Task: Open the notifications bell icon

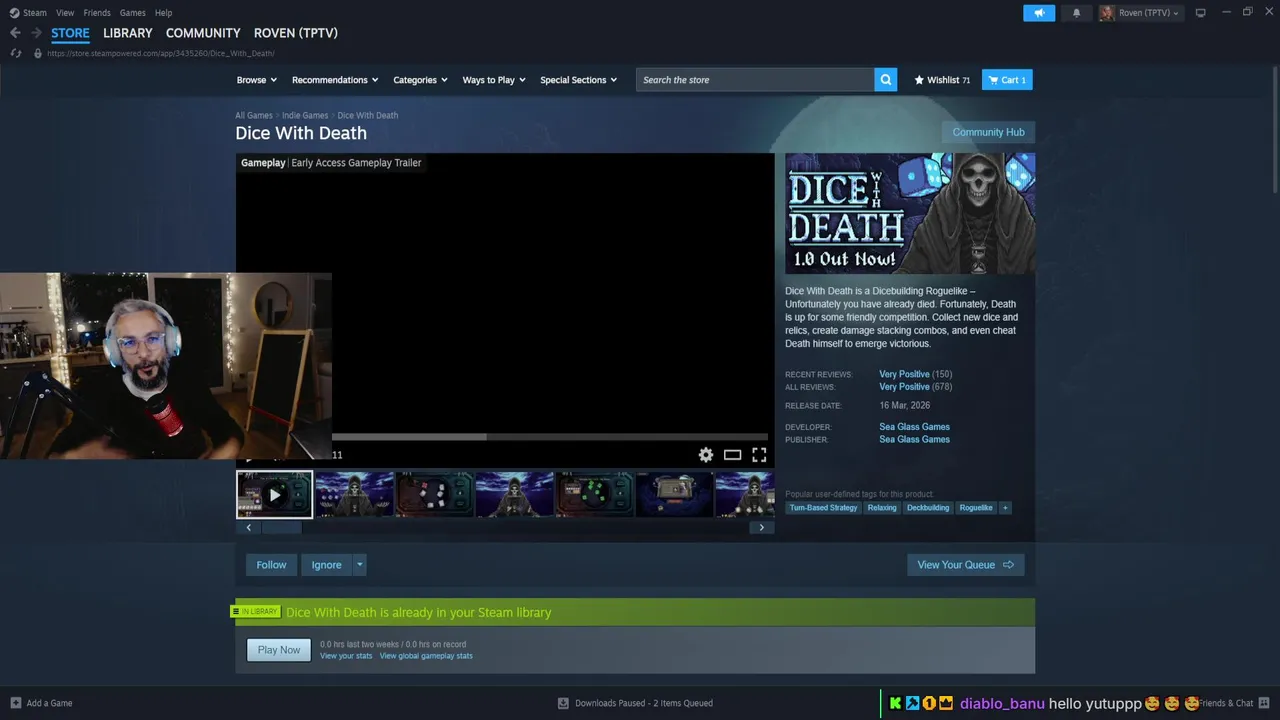Action: coord(1076,13)
